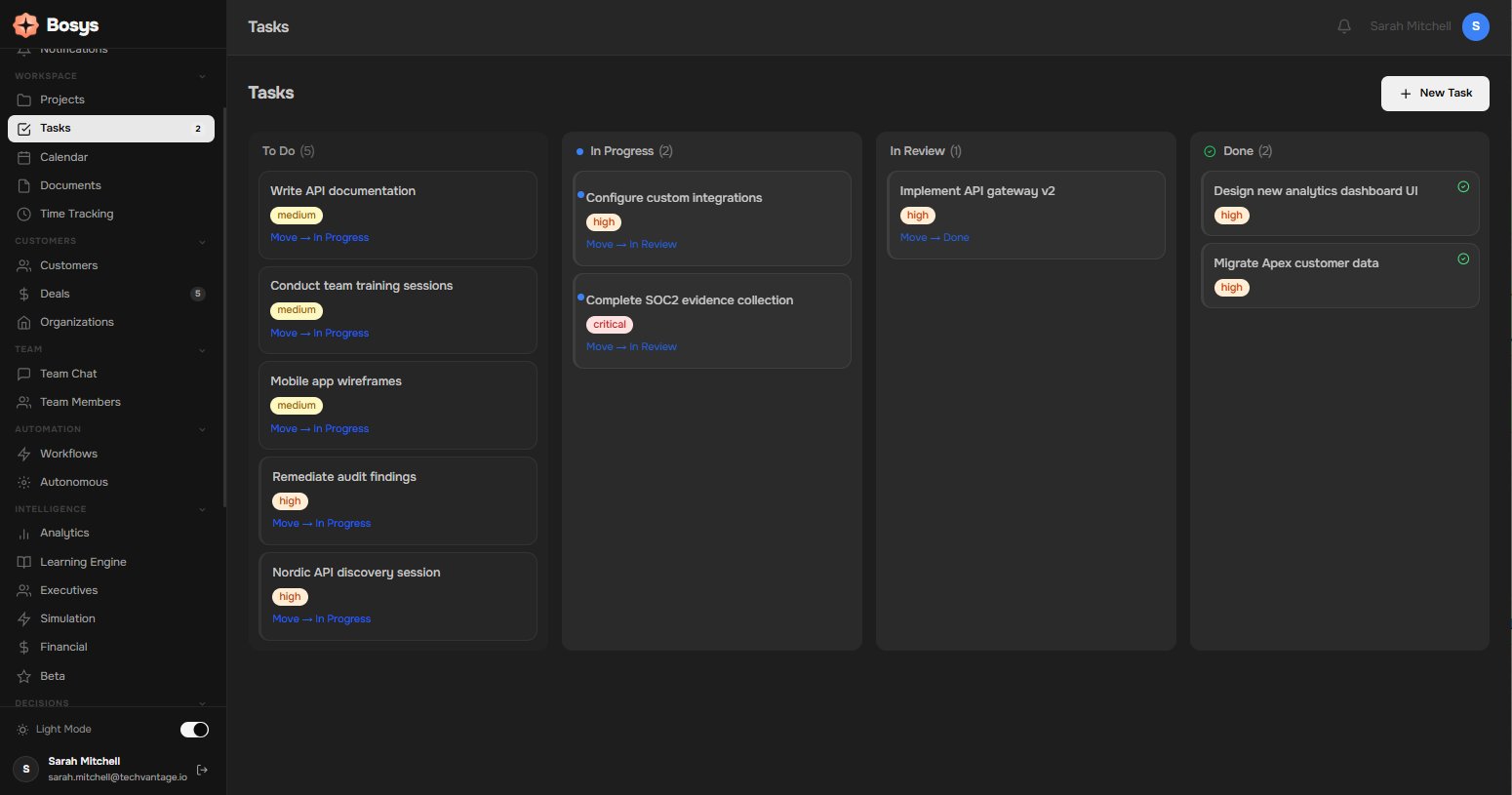
Task: Collapse the Automation section chevron
Action: pyautogui.click(x=202, y=429)
